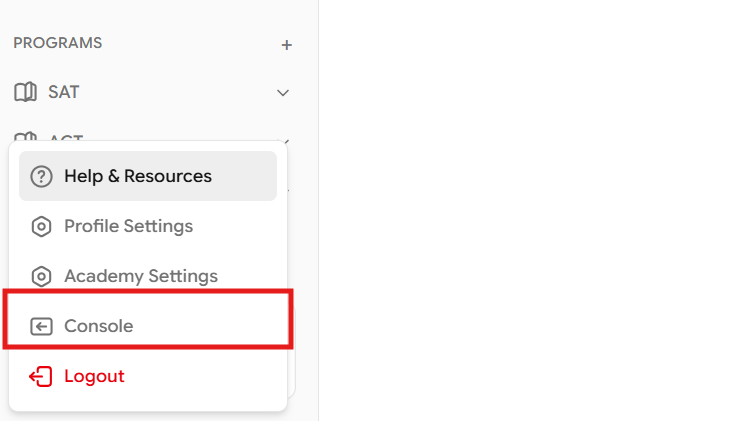Choose Profile Settings in the popup menu
Screen dimensions: 737x421
pos(128,226)
